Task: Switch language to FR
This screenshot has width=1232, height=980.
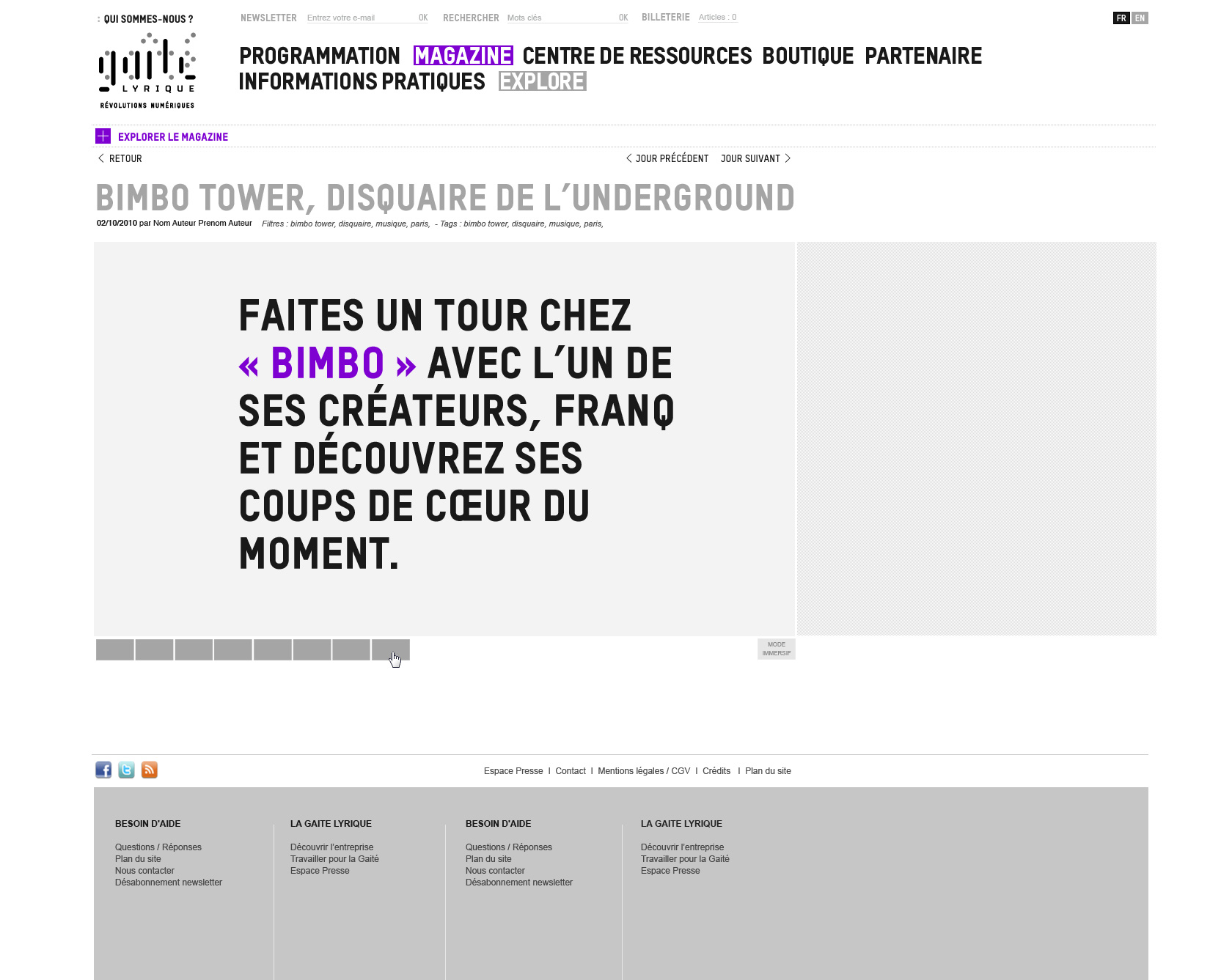Action: coord(1121,18)
